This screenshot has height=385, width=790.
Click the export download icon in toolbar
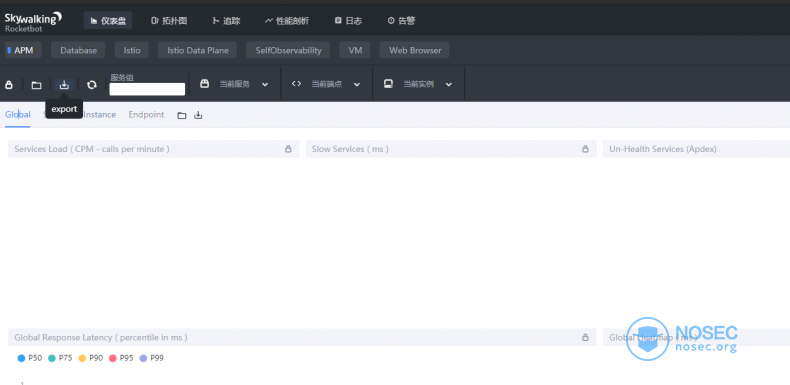[x=64, y=85]
